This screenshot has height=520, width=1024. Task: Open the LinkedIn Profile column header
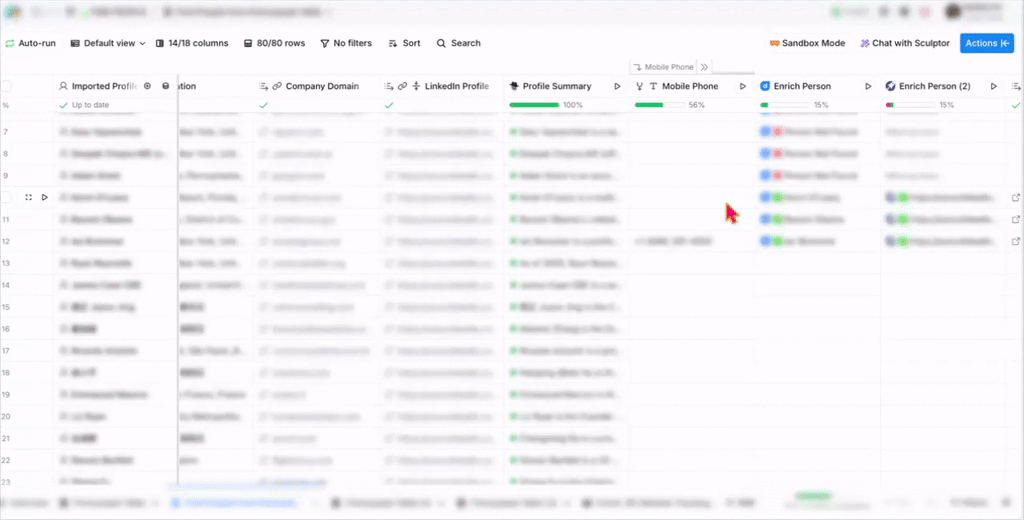pos(456,86)
